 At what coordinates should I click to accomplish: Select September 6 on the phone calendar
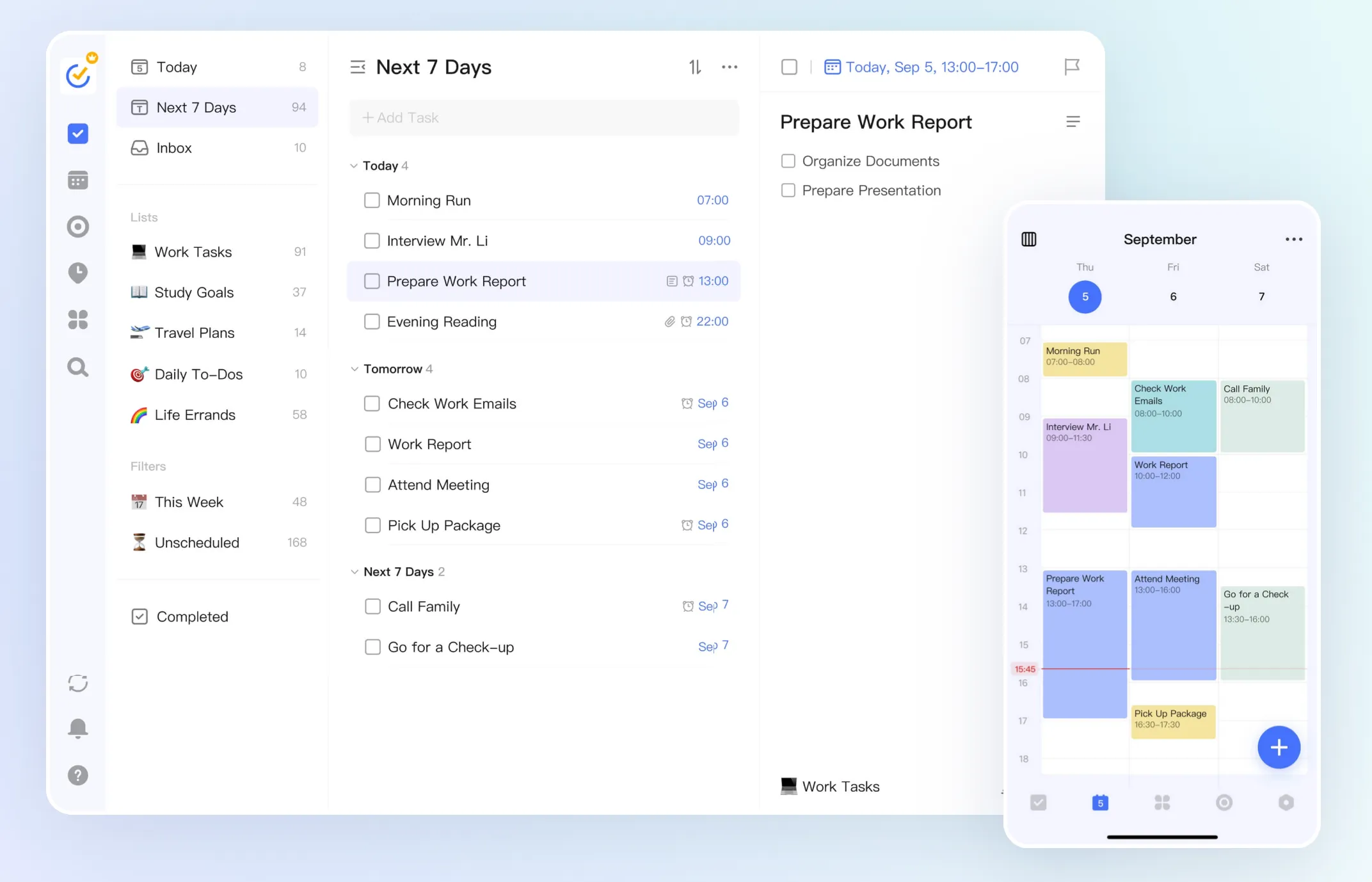pos(1173,296)
